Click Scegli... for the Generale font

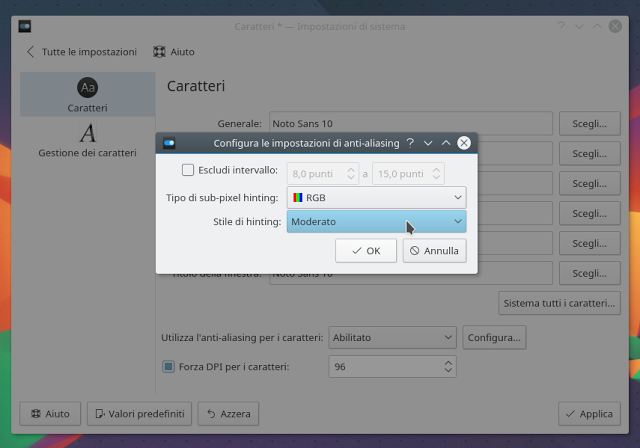coord(589,124)
